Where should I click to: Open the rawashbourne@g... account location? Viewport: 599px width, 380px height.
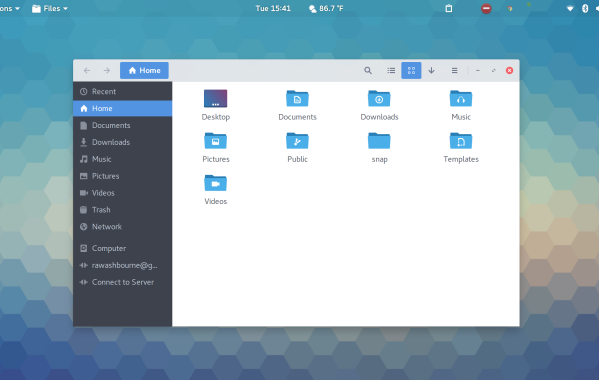[x=122, y=265]
